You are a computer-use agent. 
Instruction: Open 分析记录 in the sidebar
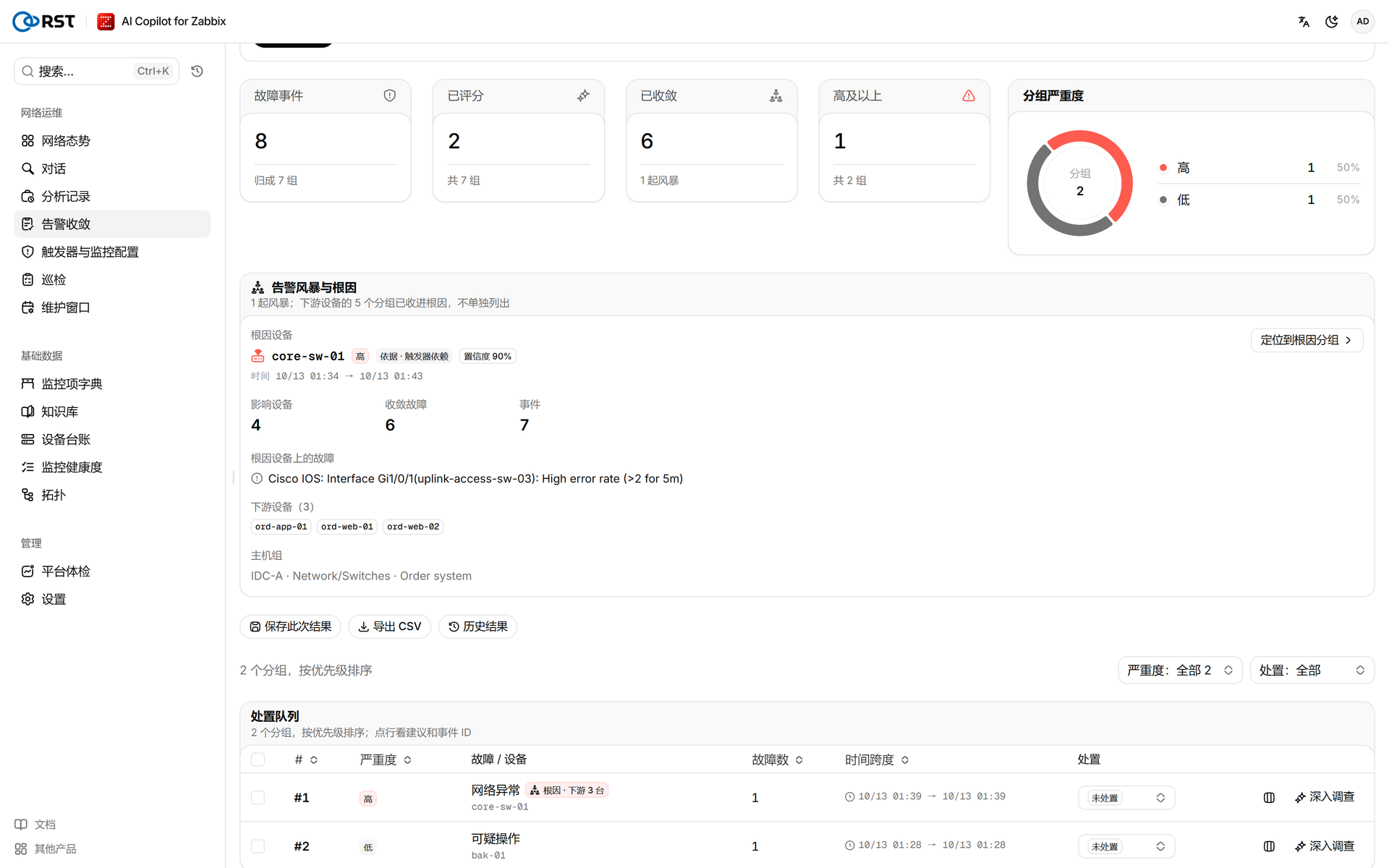(112, 196)
